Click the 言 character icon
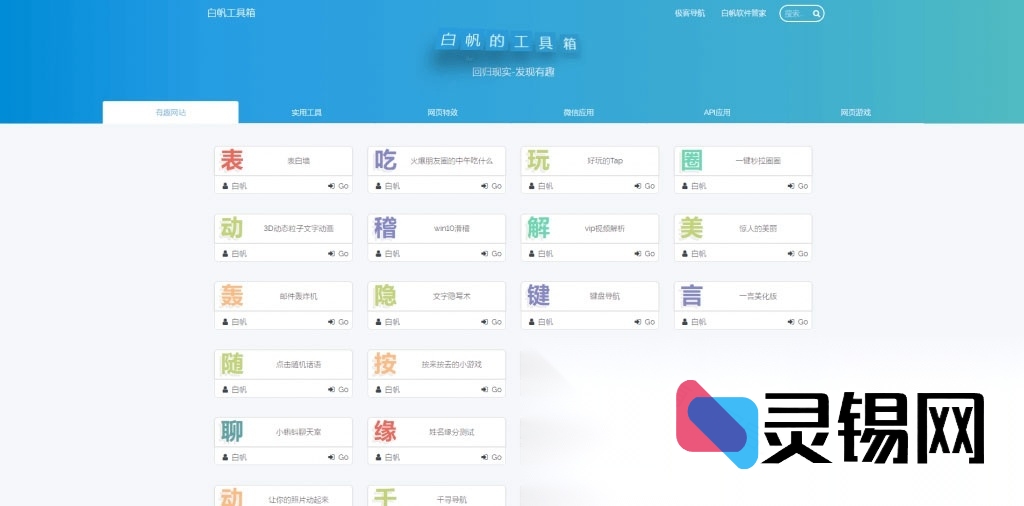Image resolution: width=1024 pixels, height=506 pixels. [x=692, y=296]
